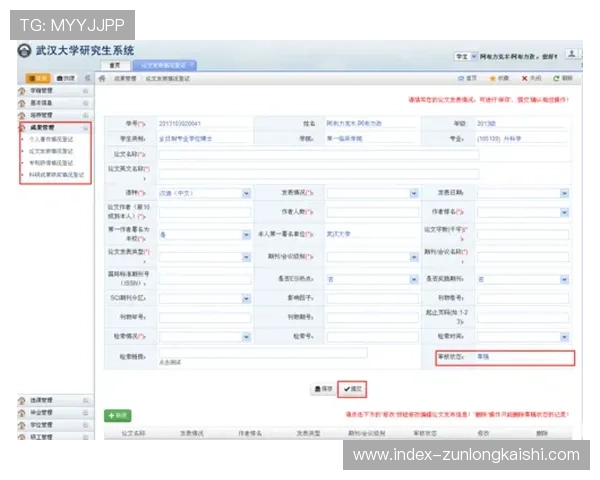Open the 学生 role dropdown at top right

(466, 57)
